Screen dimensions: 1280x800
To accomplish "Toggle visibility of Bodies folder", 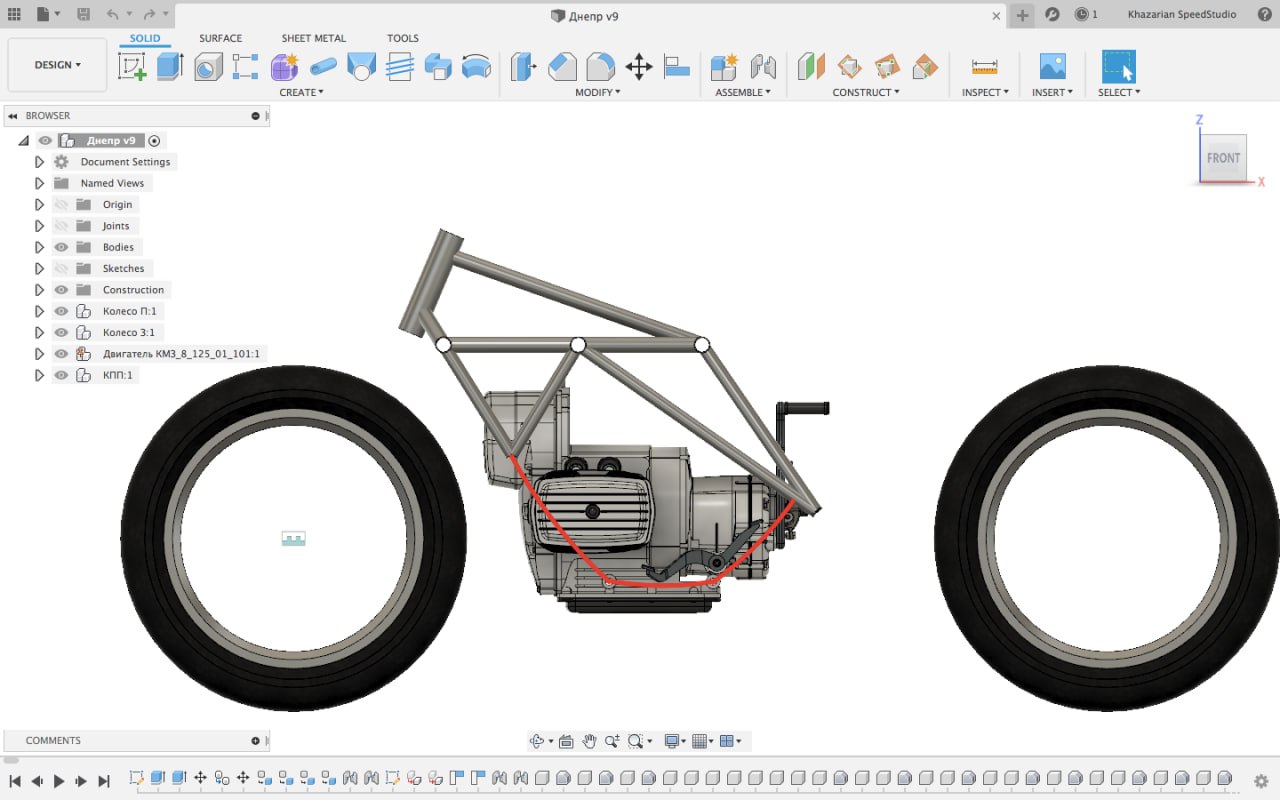I will tap(61, 247).
